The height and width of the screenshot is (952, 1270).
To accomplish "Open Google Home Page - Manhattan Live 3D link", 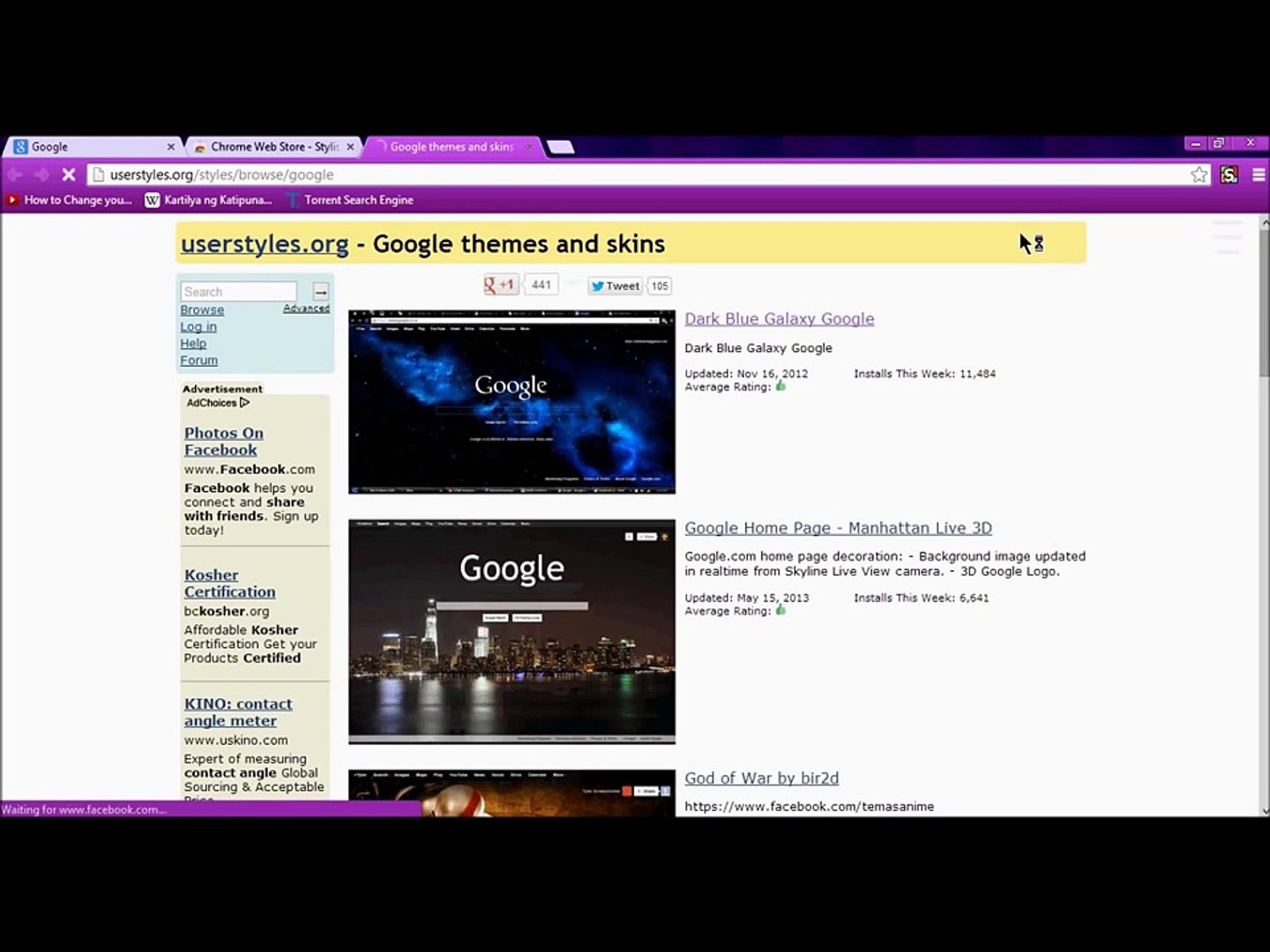I will click(x=838, y=528).
